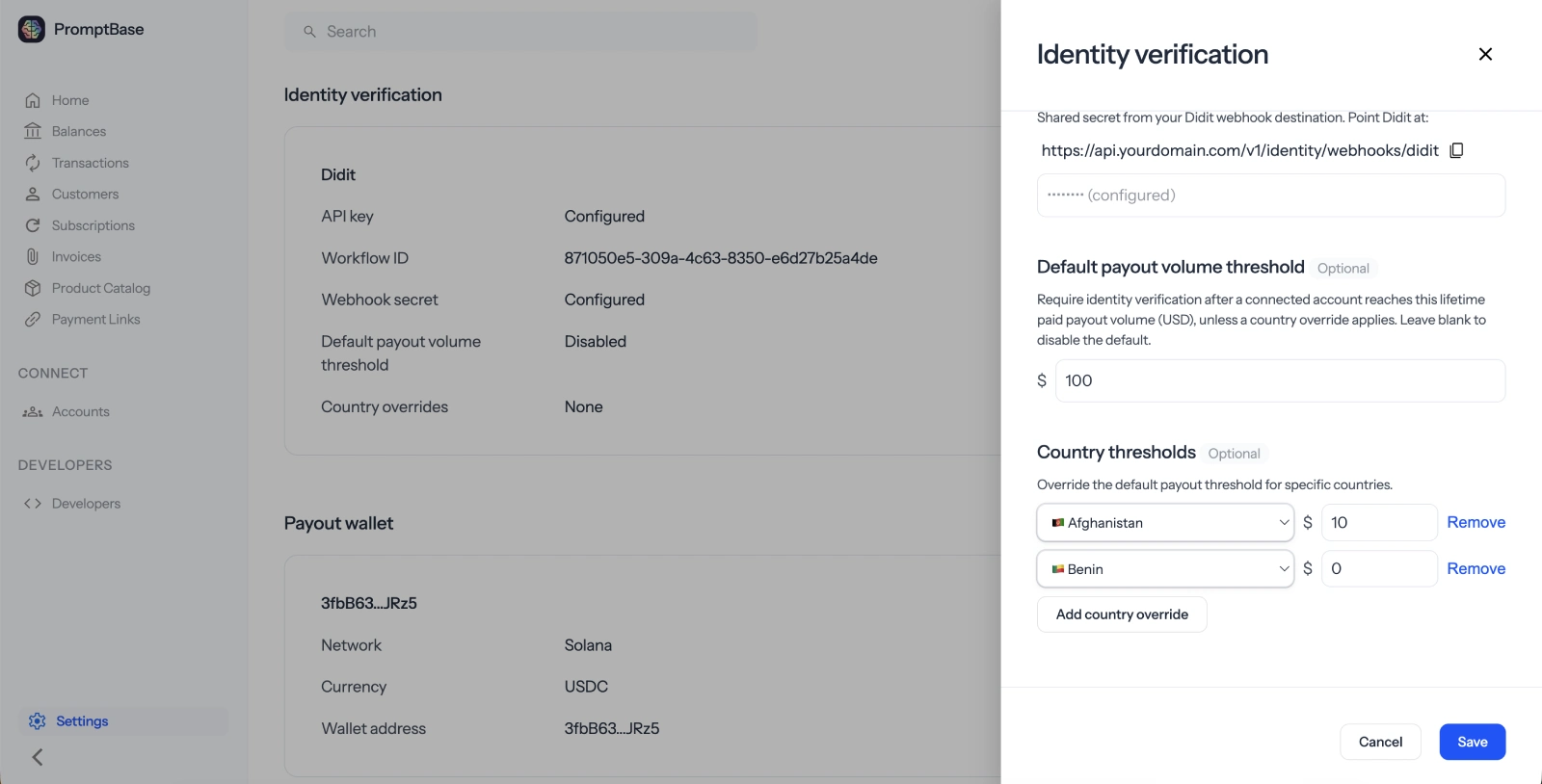This screenshot has width=1542, height=784.
Task: Click the Payout wallet heading
Action: [338, 523]
